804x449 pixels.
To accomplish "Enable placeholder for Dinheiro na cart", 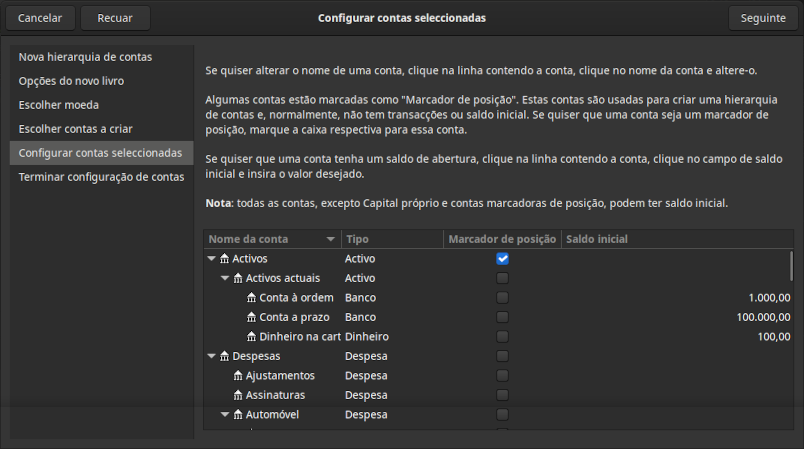I will (x=502, y=337).
